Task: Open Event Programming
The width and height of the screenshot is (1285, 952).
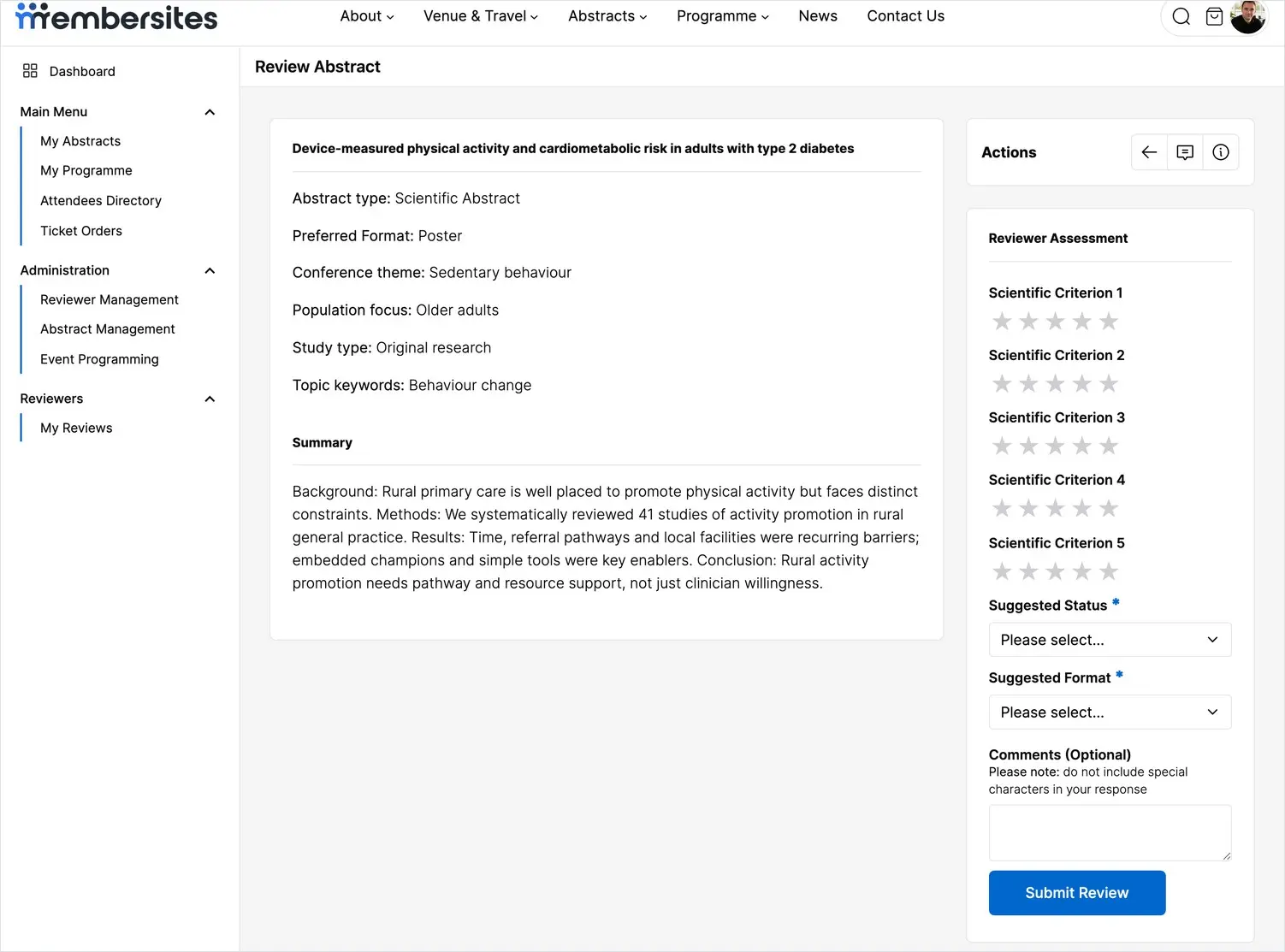Action: tap(99, 359)
